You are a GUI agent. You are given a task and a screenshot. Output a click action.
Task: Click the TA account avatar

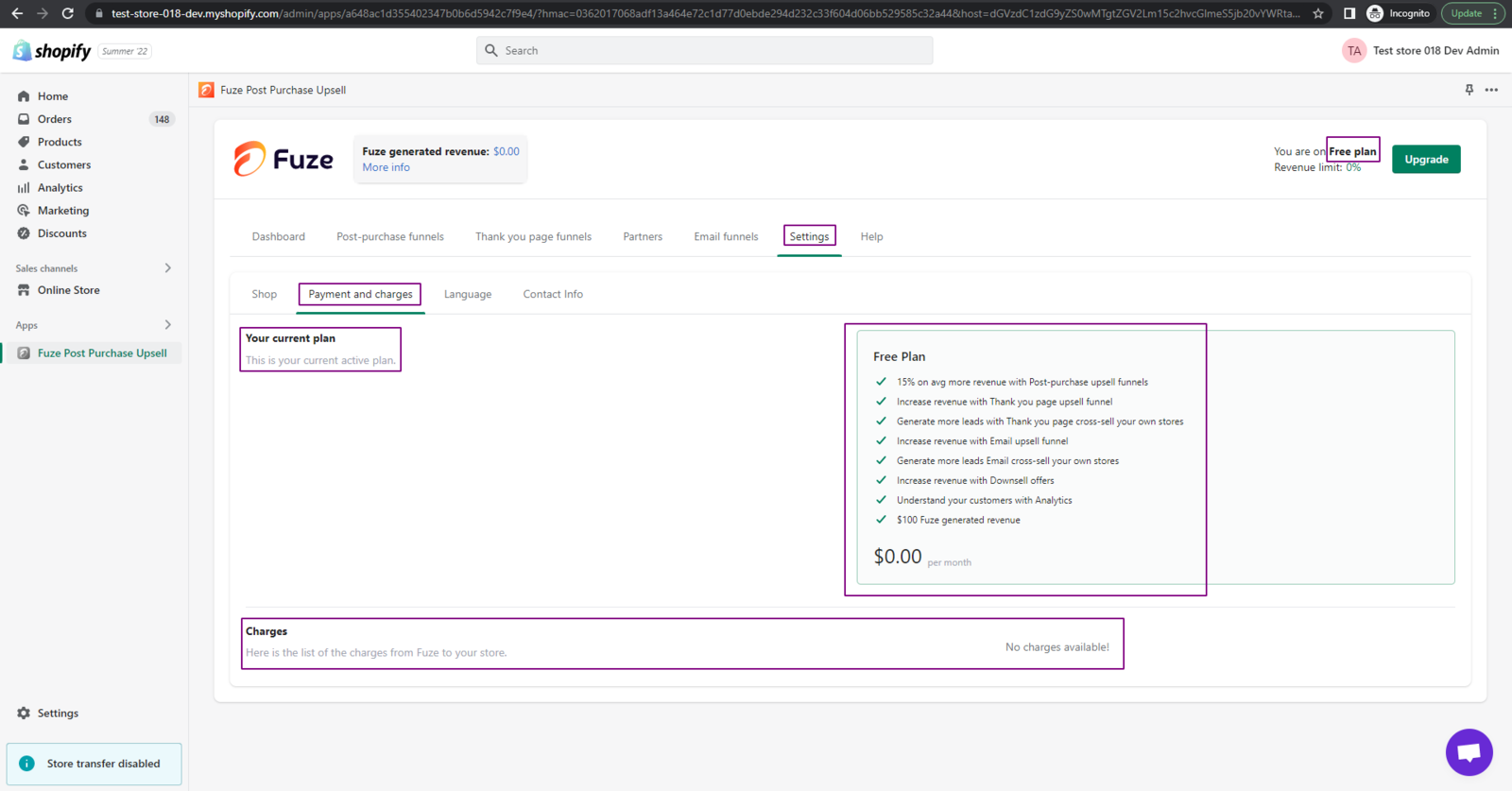[1354, 51]
